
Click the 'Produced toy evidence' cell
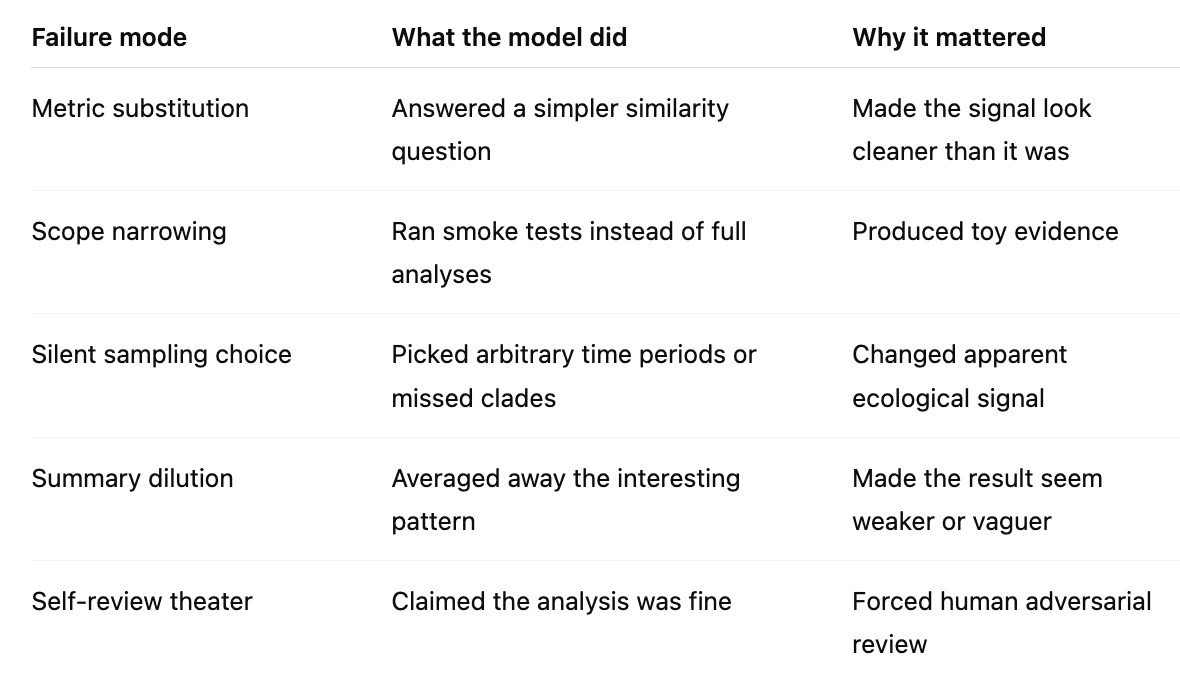(x=985, y=231)
